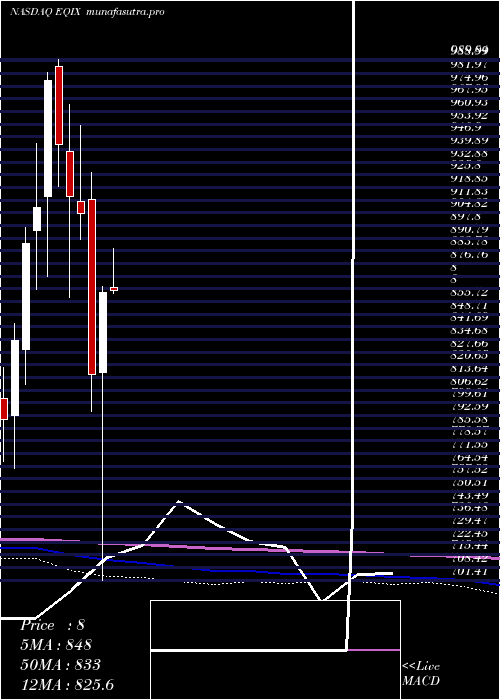The height and width of the screenshot is (700, 500).
Task: Click the 974.96 price axis label
Action: [469, 78]
